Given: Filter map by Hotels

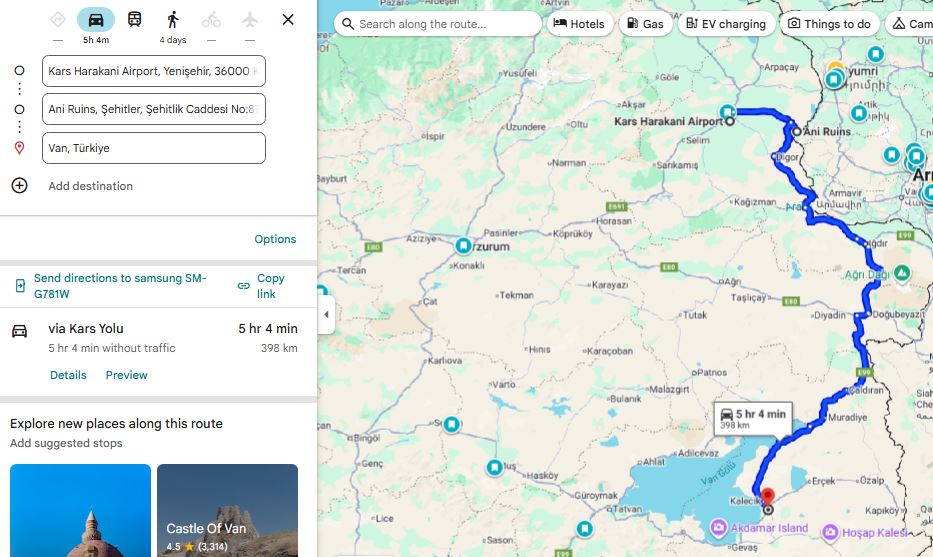Looking at the screenshot, I should pos(578,24).
